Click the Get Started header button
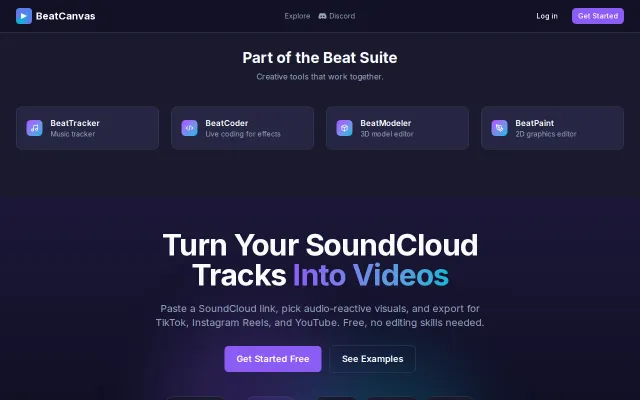The height and width of the screenshot is (400, 640). click(598, 16)
